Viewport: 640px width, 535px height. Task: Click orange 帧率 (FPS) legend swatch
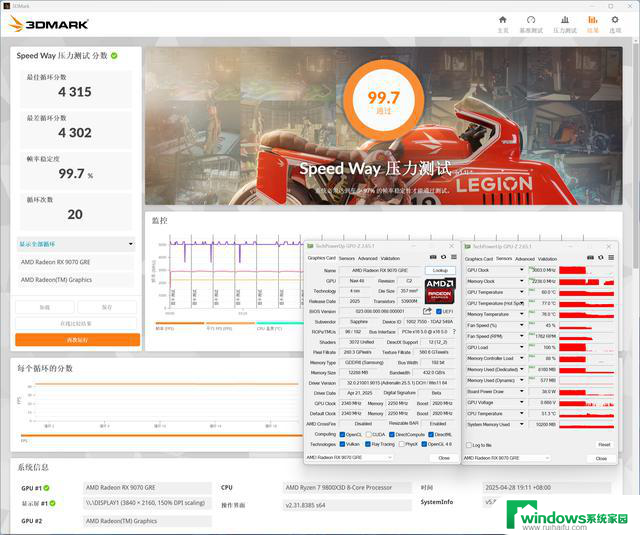(180, 323)
